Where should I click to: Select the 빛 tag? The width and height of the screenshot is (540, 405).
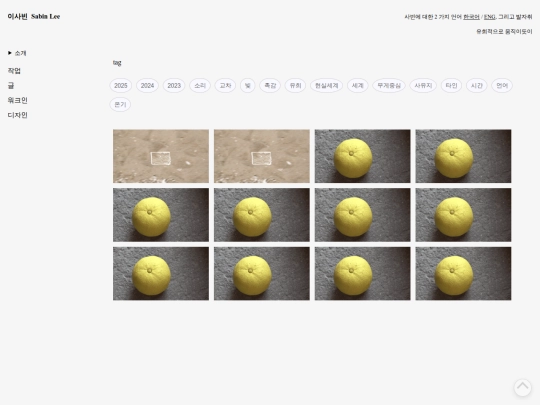point(248,85)
